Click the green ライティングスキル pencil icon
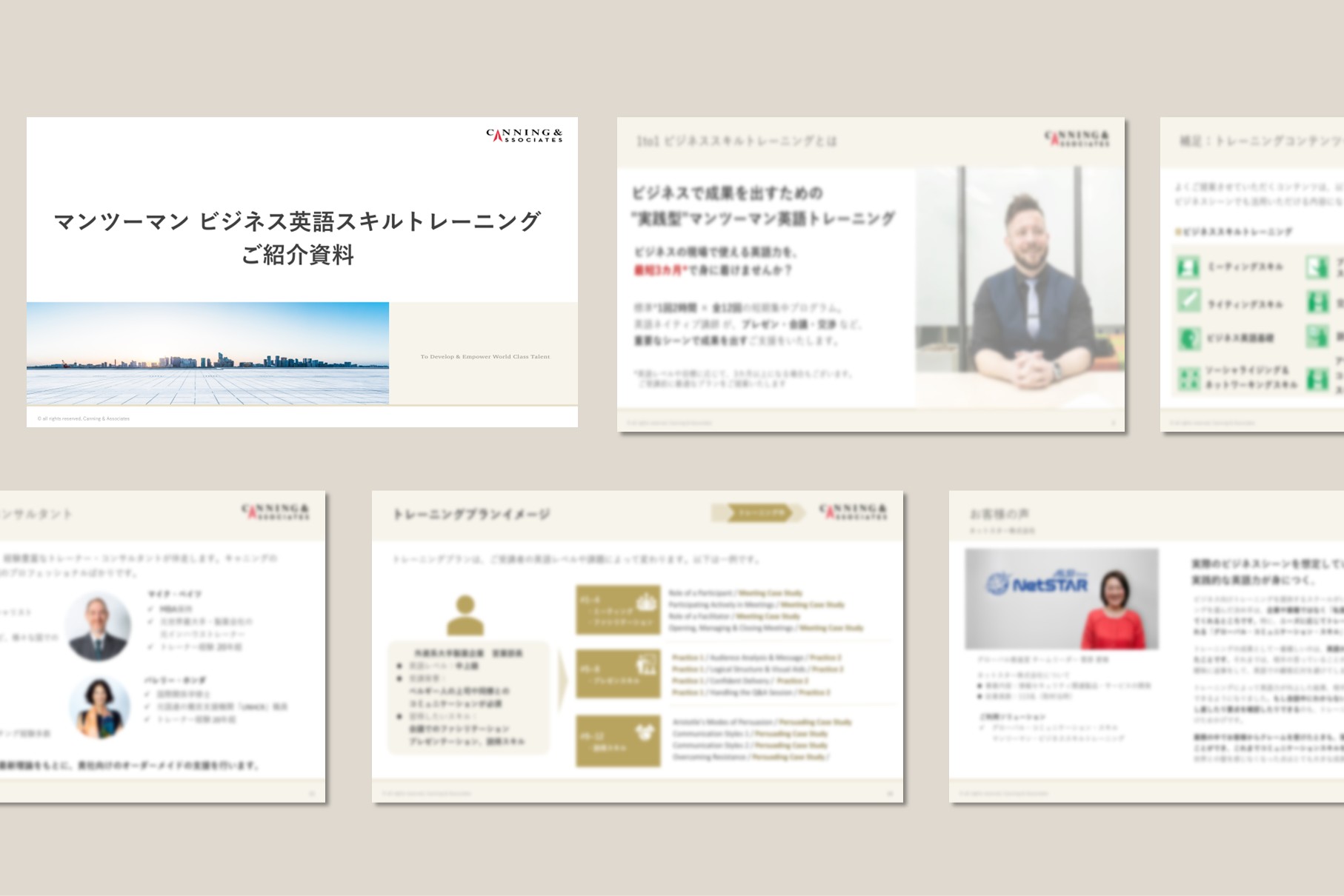 point(1188,301)
